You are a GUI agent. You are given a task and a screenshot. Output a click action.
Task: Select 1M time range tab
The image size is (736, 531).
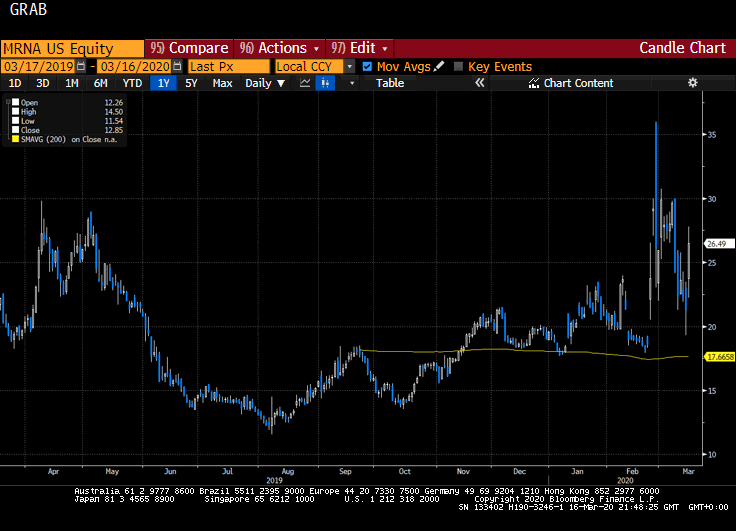(x=71, y=83)
